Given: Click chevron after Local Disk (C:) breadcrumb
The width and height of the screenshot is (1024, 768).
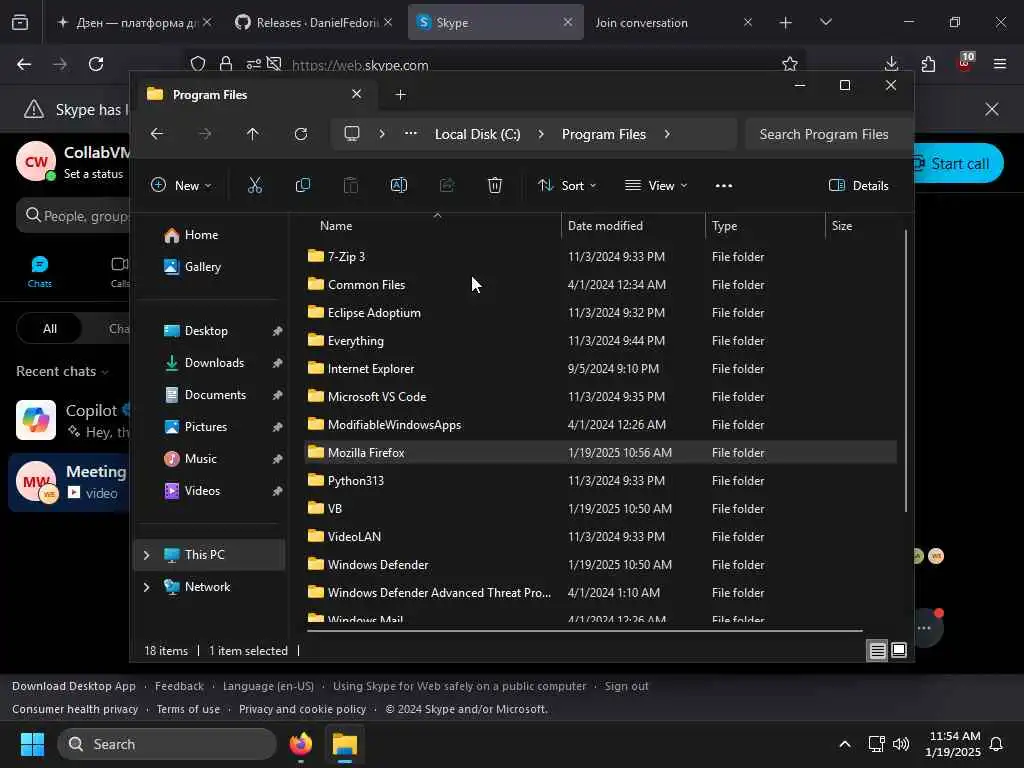Looking at the screenshot, I should pyautogui.click(x=541, y=134).
